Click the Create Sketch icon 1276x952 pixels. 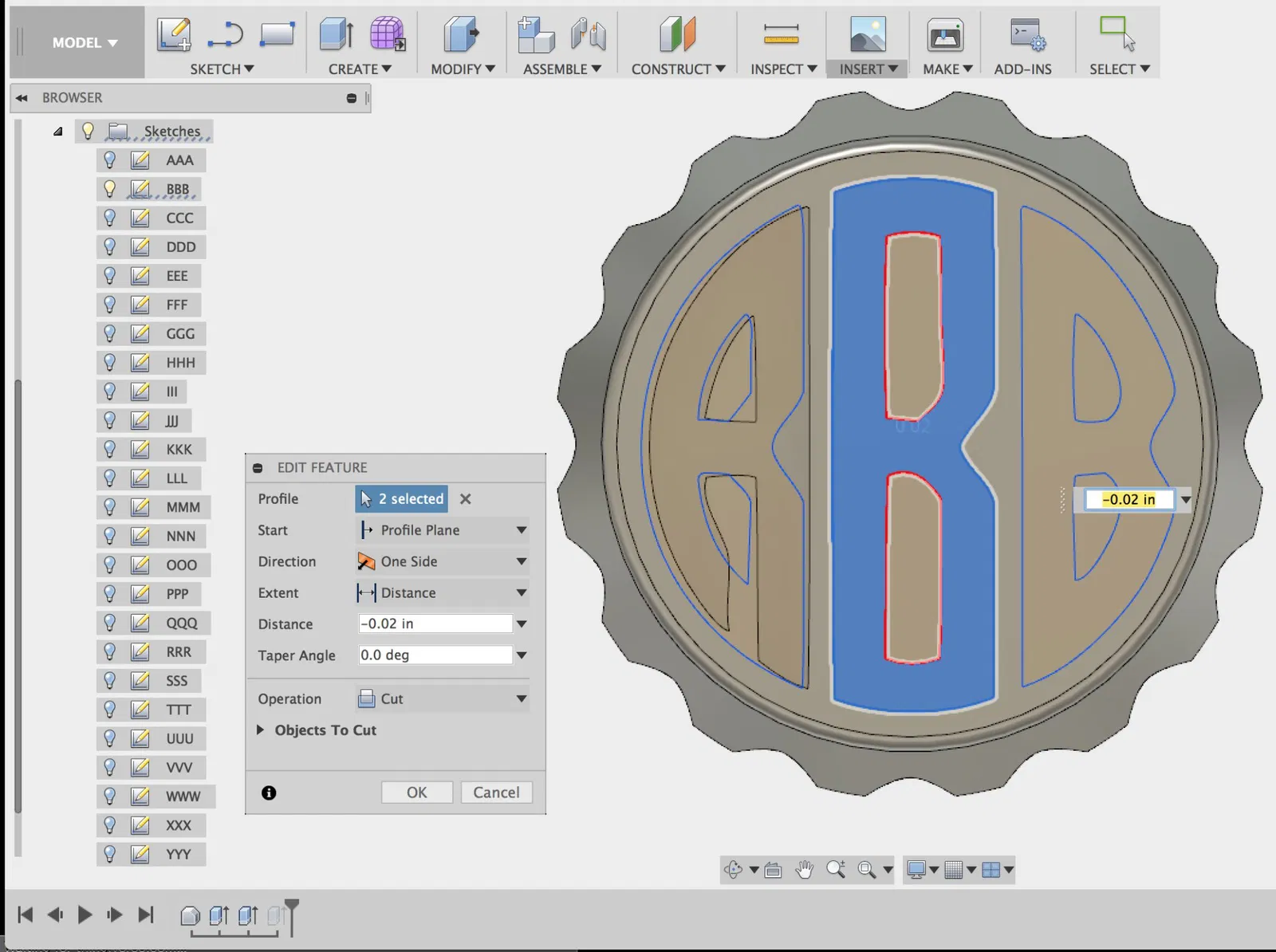pos(173,34)
